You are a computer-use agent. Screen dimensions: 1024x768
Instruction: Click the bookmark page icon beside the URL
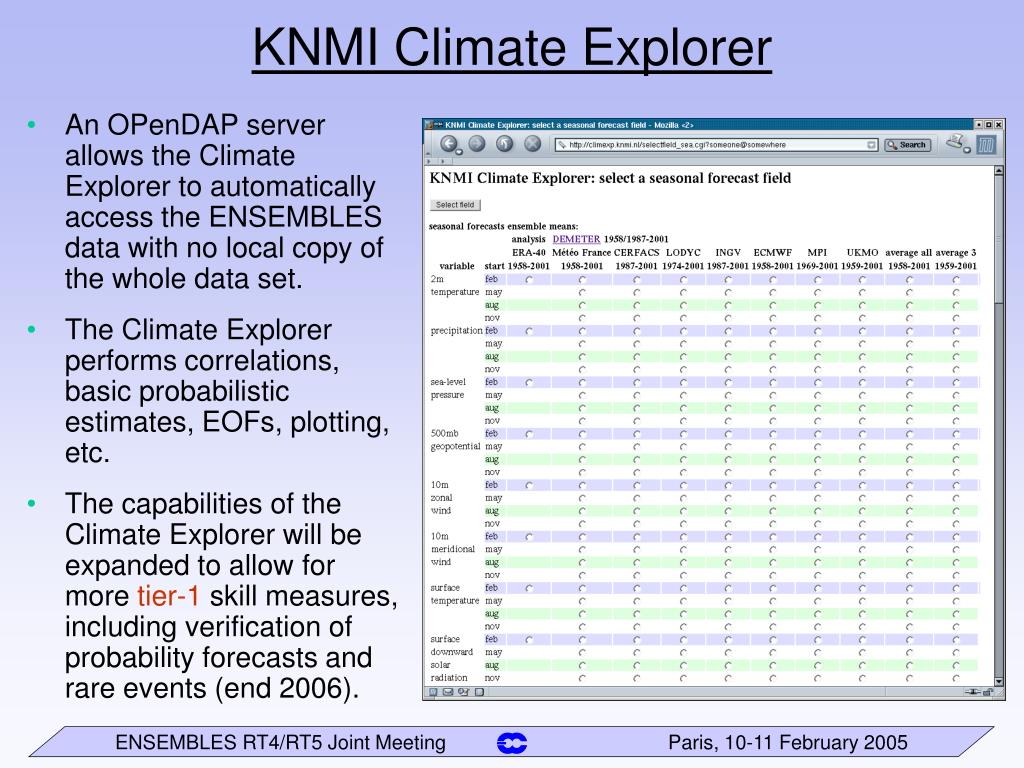(x=561, y=145)
